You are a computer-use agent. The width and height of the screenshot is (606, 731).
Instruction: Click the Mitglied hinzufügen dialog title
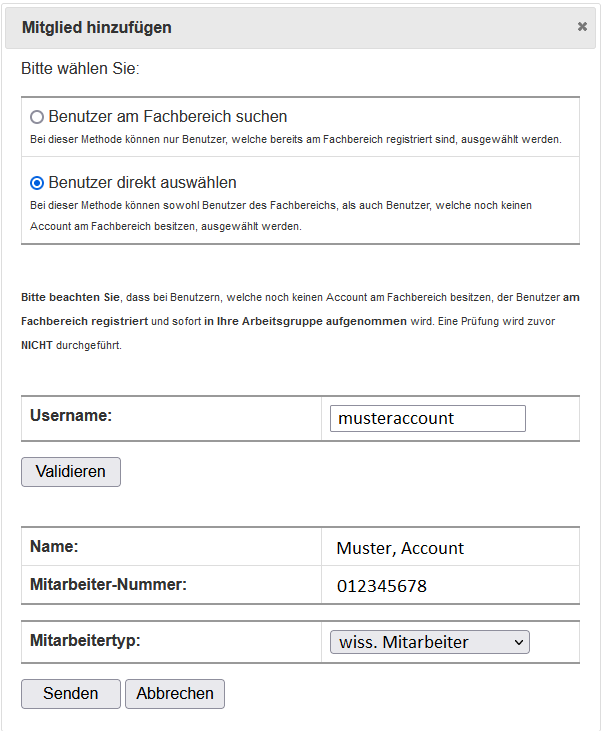pos(97,28)
